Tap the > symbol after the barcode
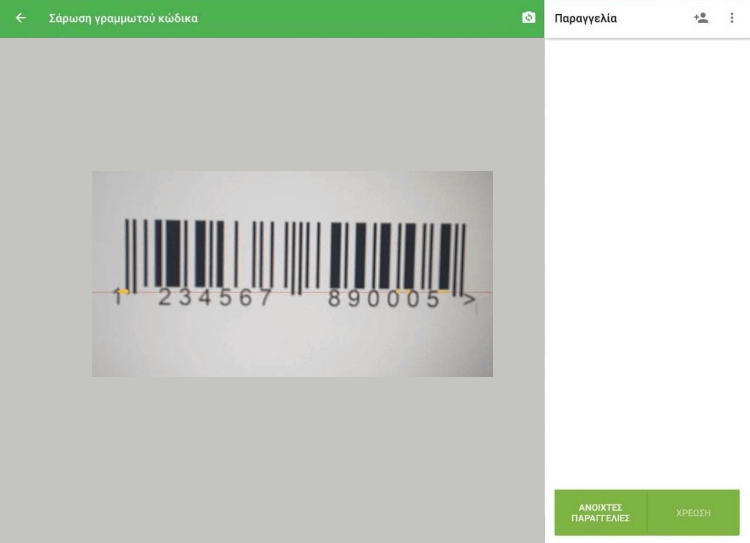 (x=469, y=299)
